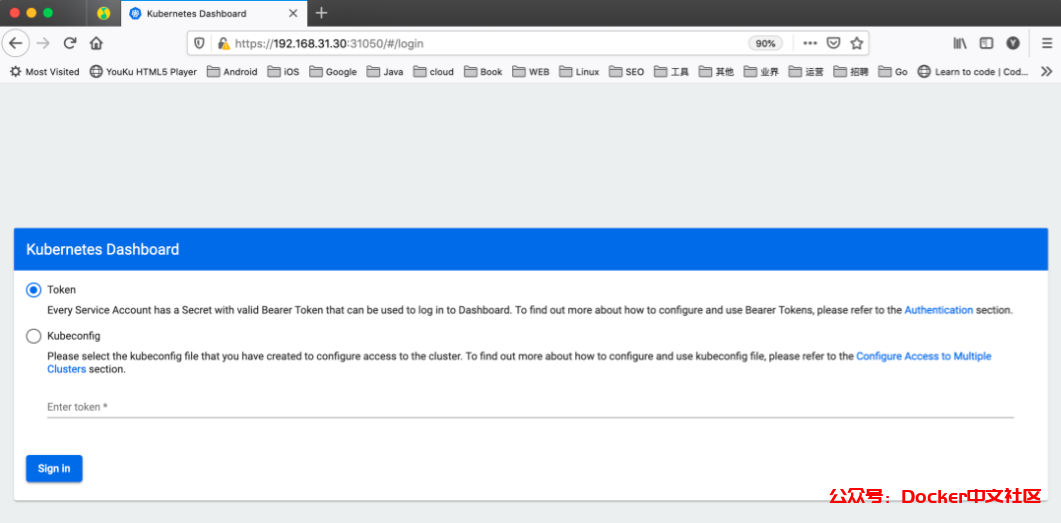The image size is (1061, 523).
Task: Select the Kubeconfig radio button
Action: [34, 337]
